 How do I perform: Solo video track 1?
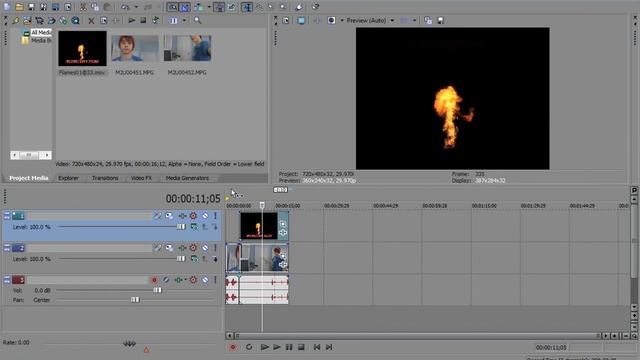[215, 216]
